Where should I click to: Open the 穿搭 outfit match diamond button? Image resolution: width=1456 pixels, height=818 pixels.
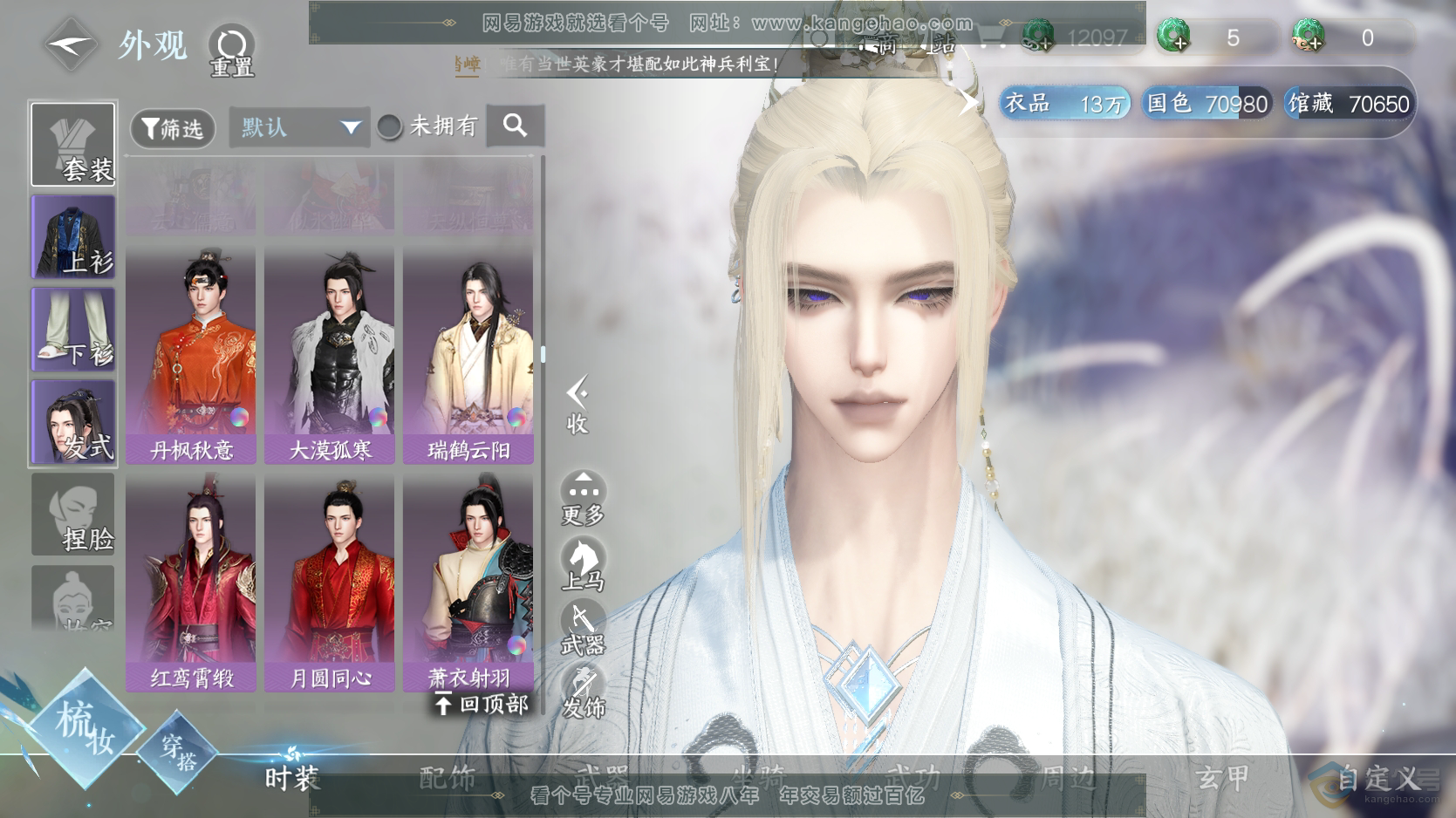[x=179, y=752]
